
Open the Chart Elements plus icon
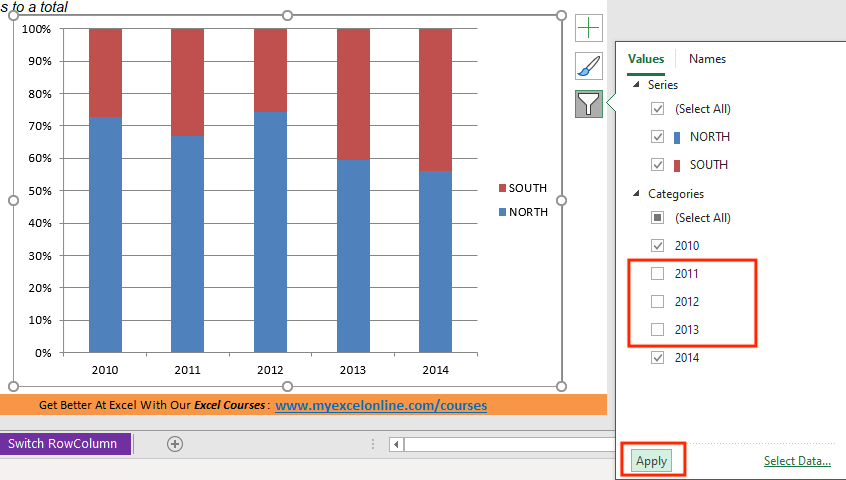pyautogui.click(x=589, y=28)
